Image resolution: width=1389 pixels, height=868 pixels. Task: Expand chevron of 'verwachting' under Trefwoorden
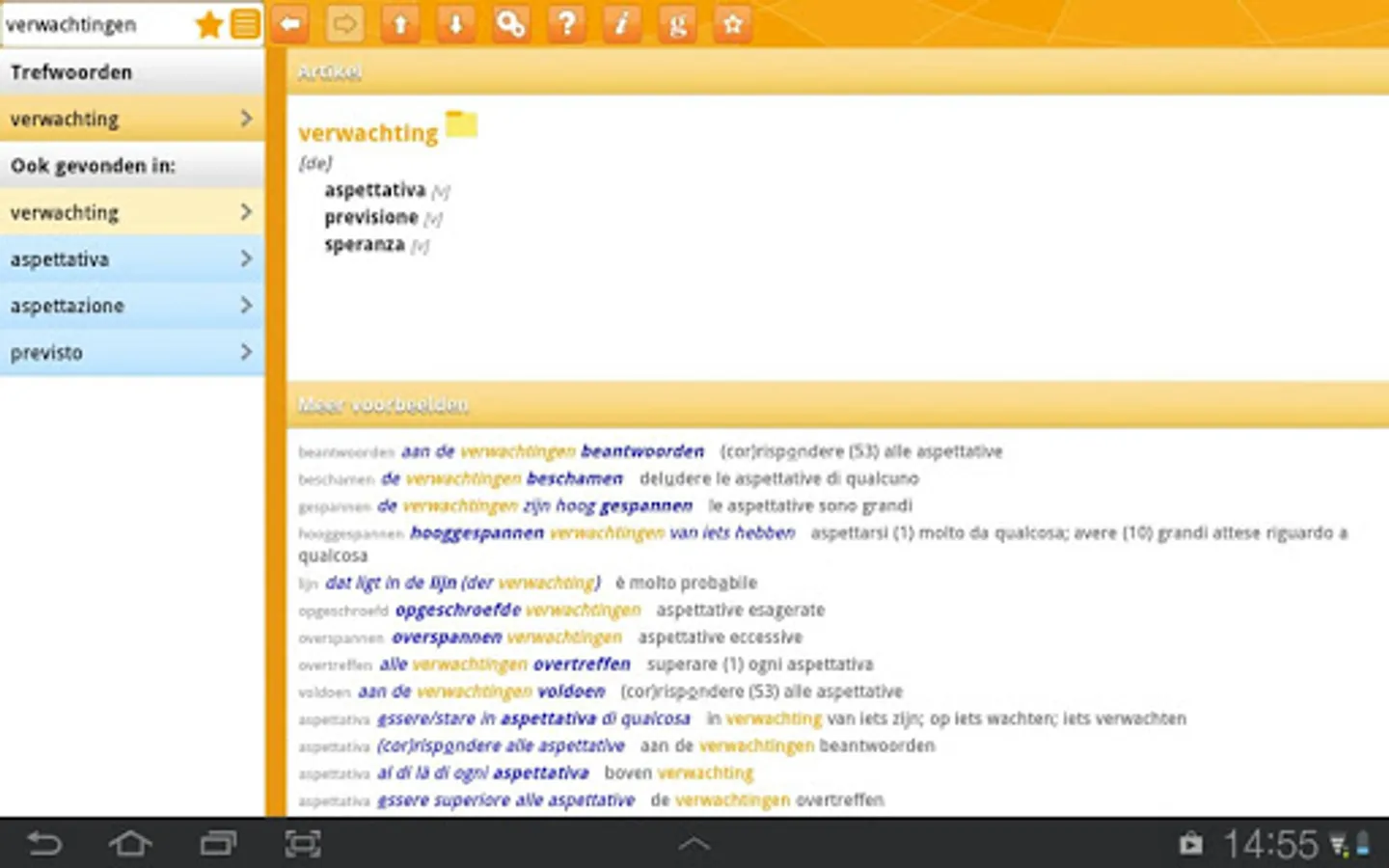(246, 119)
